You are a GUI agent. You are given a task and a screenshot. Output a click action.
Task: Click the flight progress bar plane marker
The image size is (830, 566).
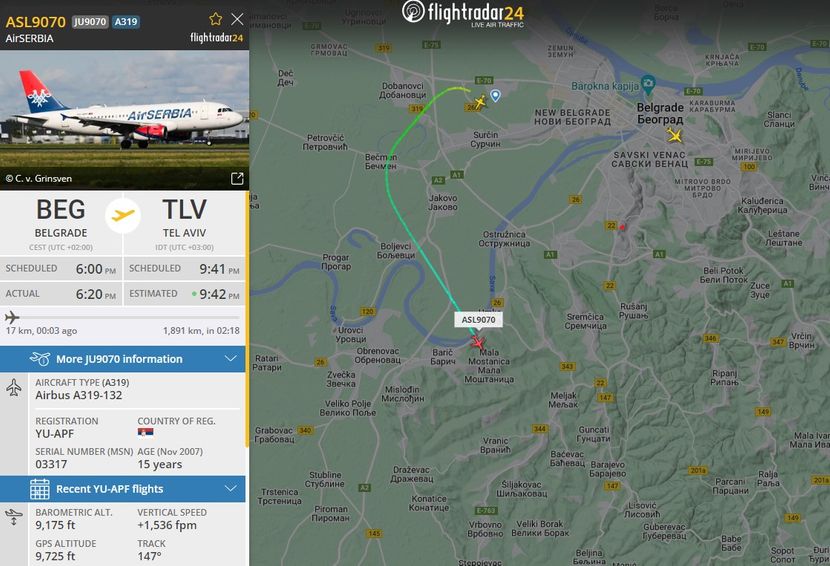[12, 318]
